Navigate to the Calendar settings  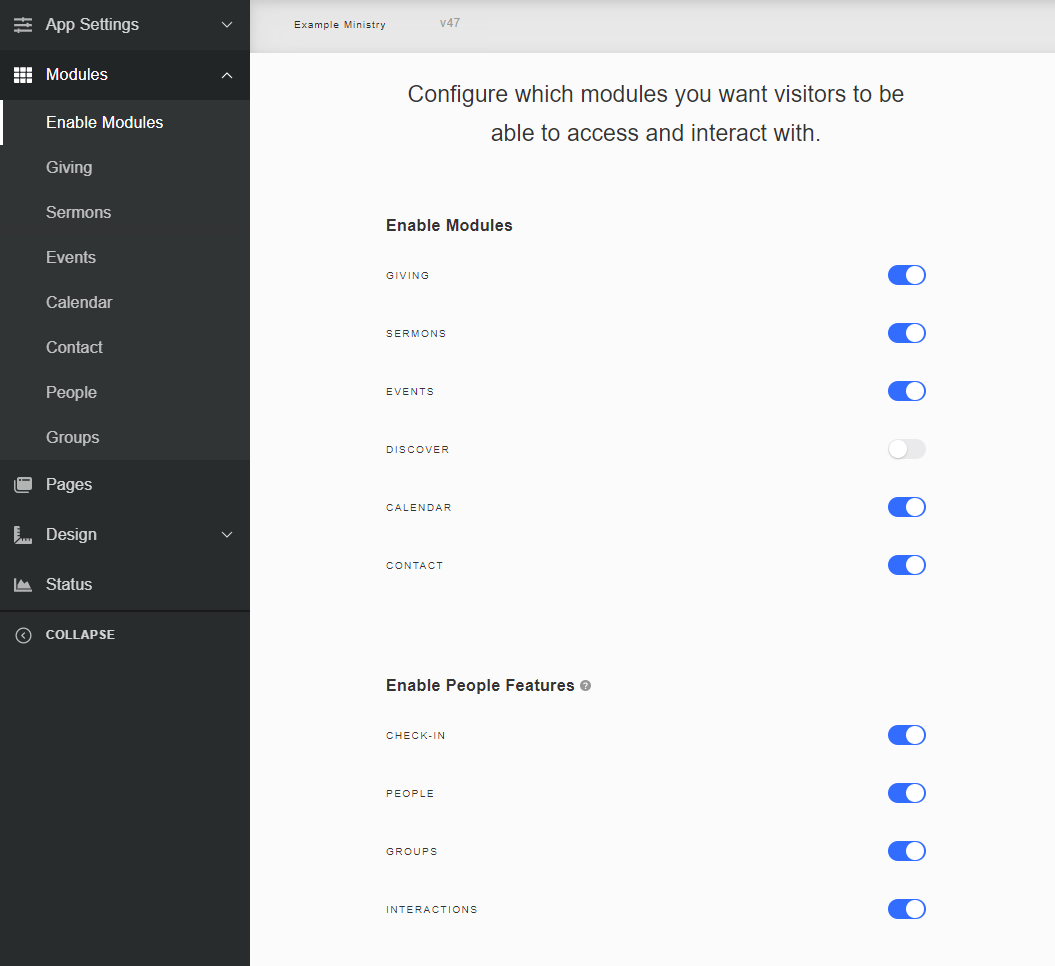point(81,302)
